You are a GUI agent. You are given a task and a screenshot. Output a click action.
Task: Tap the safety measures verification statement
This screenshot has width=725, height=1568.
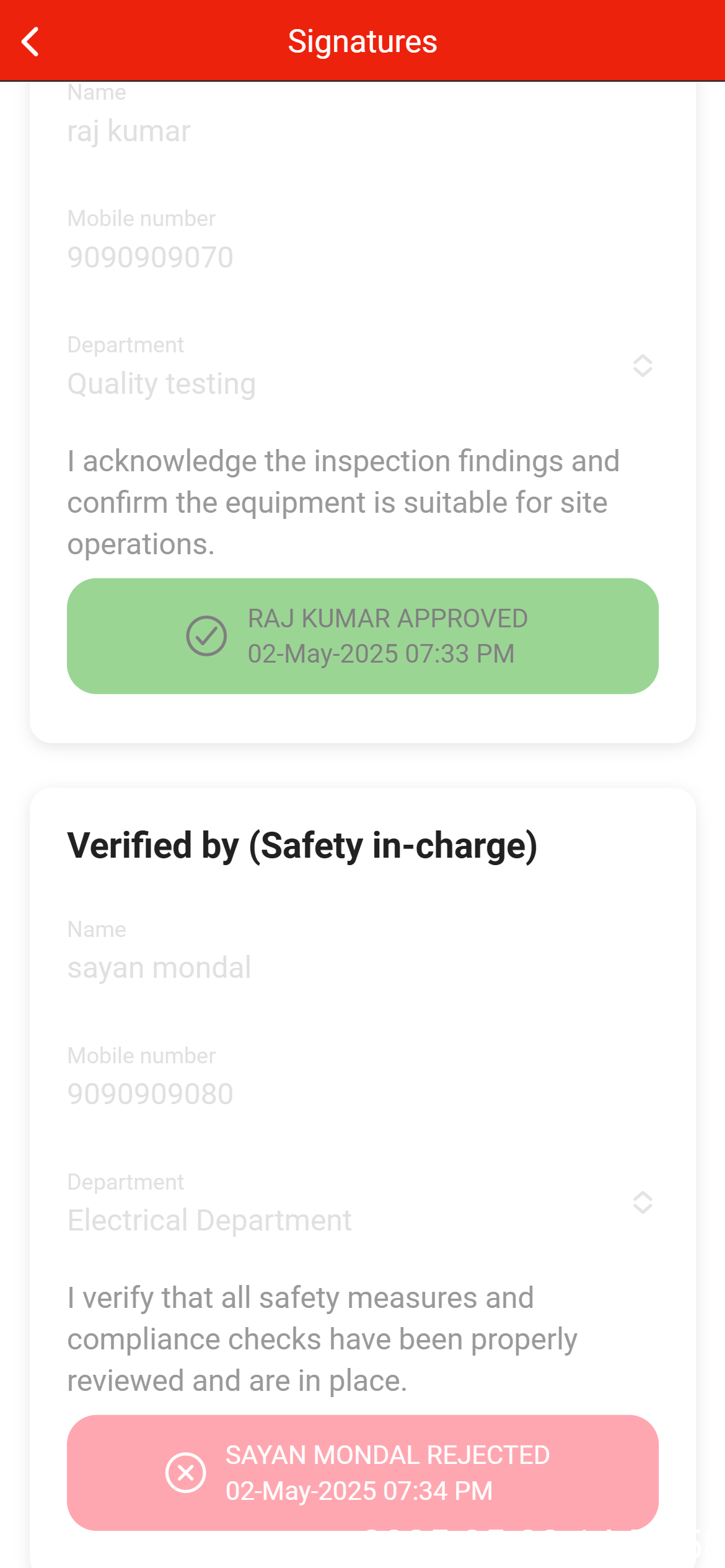[x=322, y=1339]
